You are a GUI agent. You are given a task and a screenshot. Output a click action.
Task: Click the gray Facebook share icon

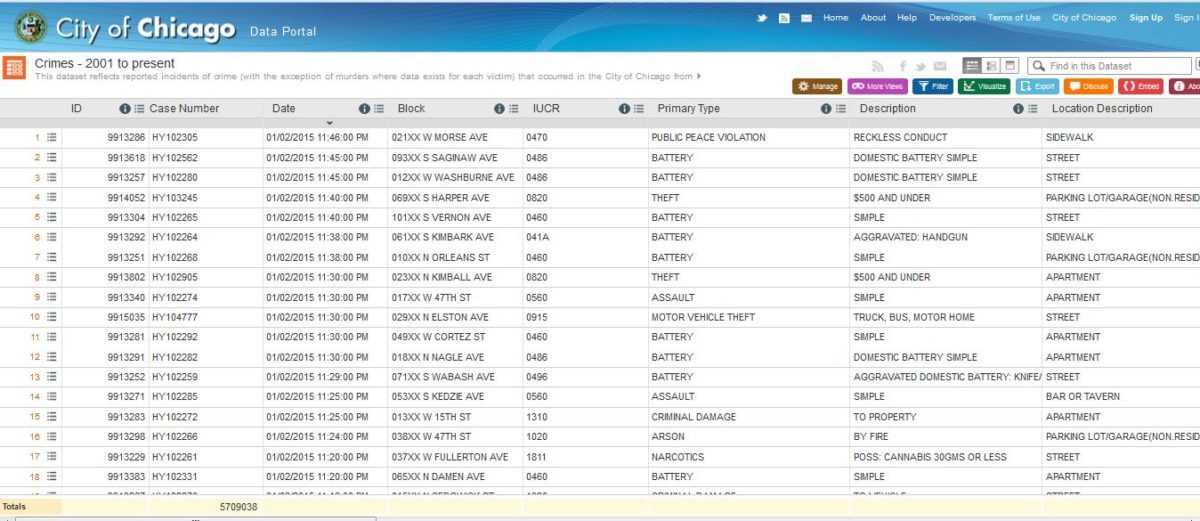pyautogui.click(x=902, y=66)
